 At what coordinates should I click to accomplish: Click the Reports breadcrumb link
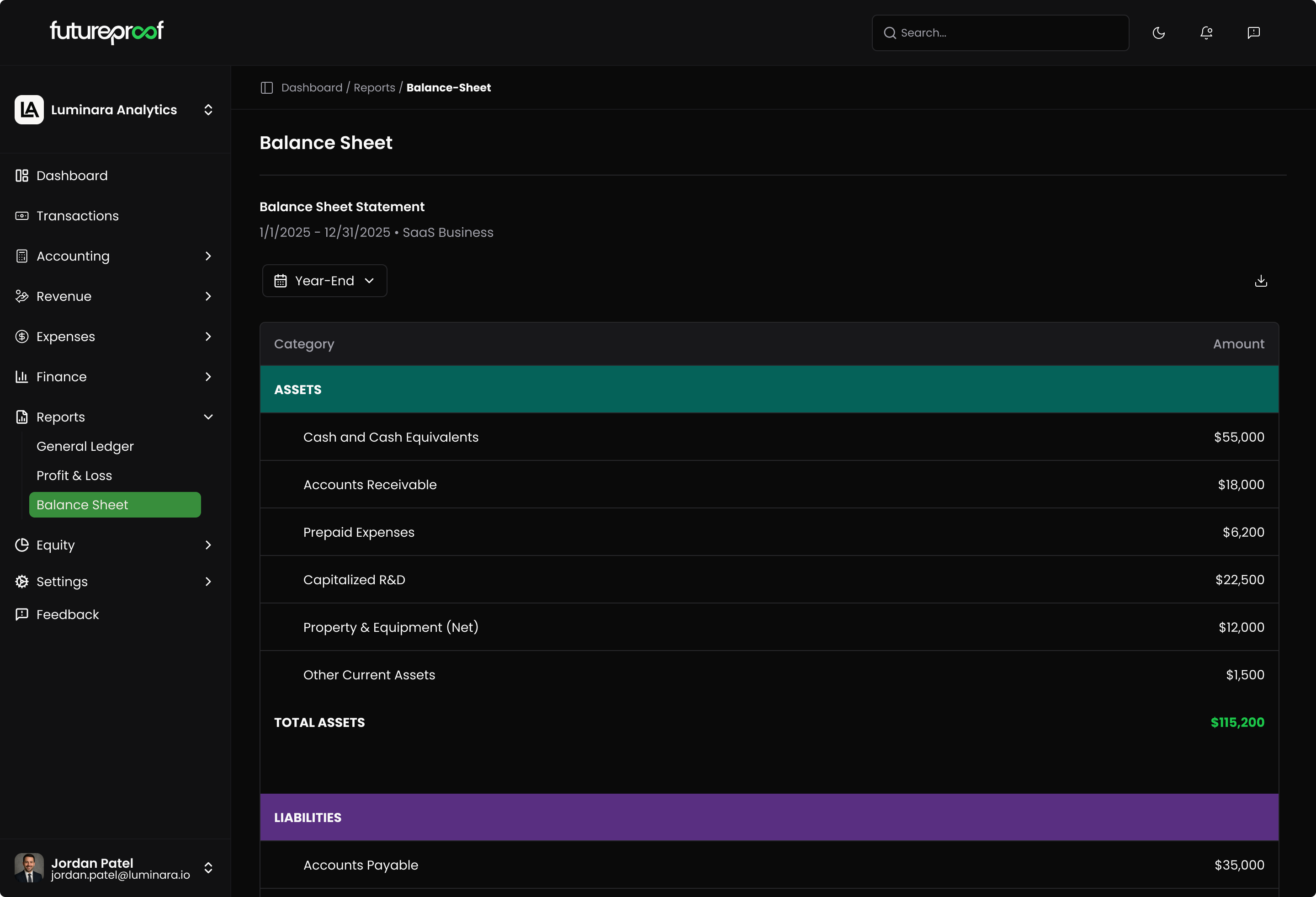[374, 88]
